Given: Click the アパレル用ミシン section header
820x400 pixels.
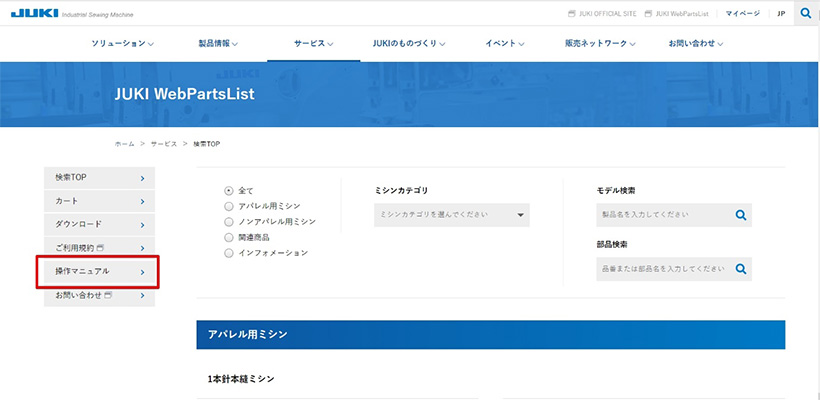Looking at the screenshot, I should click(x=491, y=335).
